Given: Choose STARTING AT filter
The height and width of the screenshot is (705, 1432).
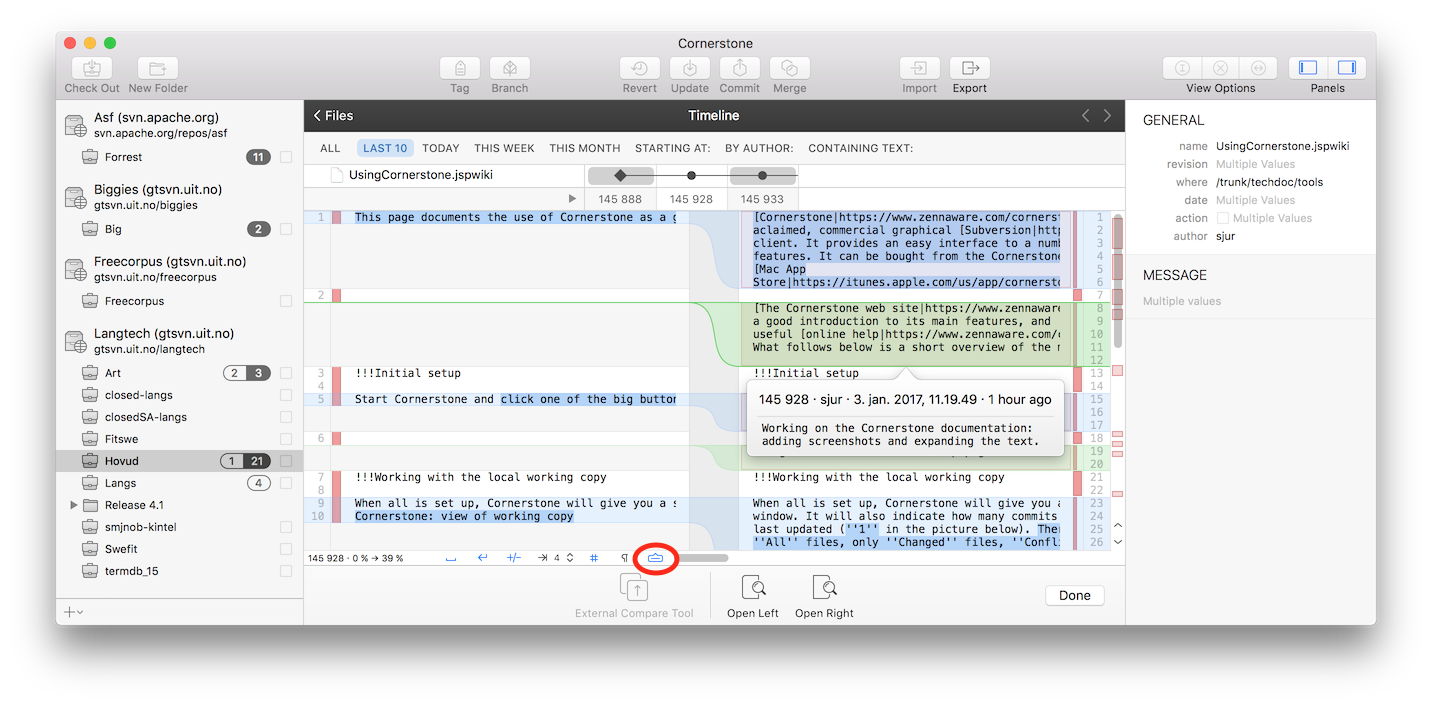Looking at the screenshot, I should [673, 148].
